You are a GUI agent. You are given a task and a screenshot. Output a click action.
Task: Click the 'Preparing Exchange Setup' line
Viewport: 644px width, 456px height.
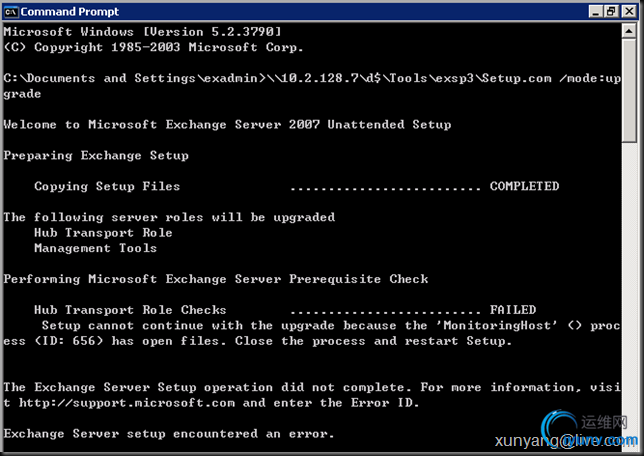(96, 156)
